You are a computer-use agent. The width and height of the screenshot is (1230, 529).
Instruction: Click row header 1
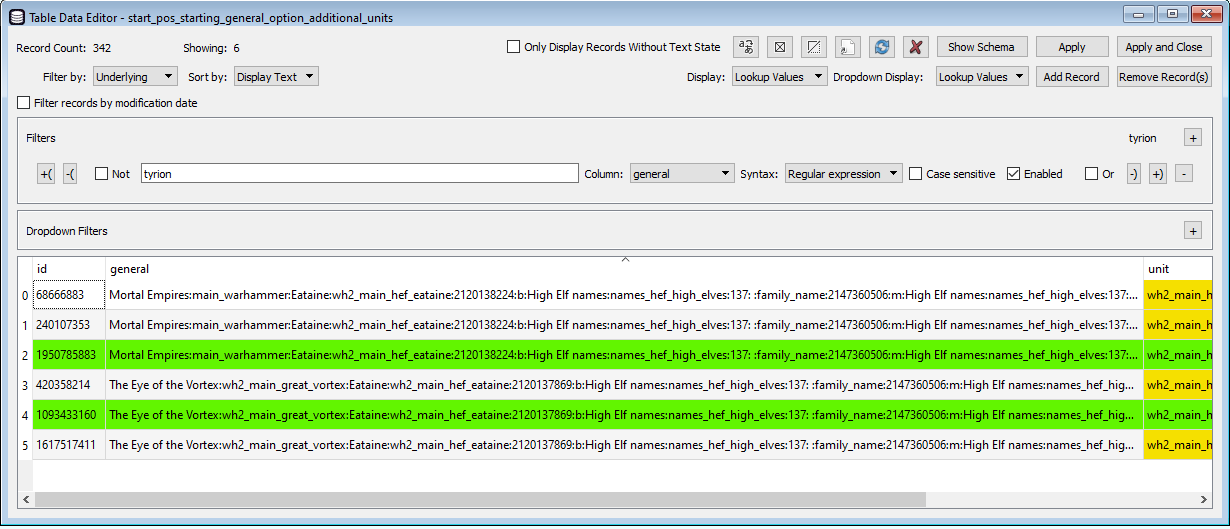(x=25, y=325)
